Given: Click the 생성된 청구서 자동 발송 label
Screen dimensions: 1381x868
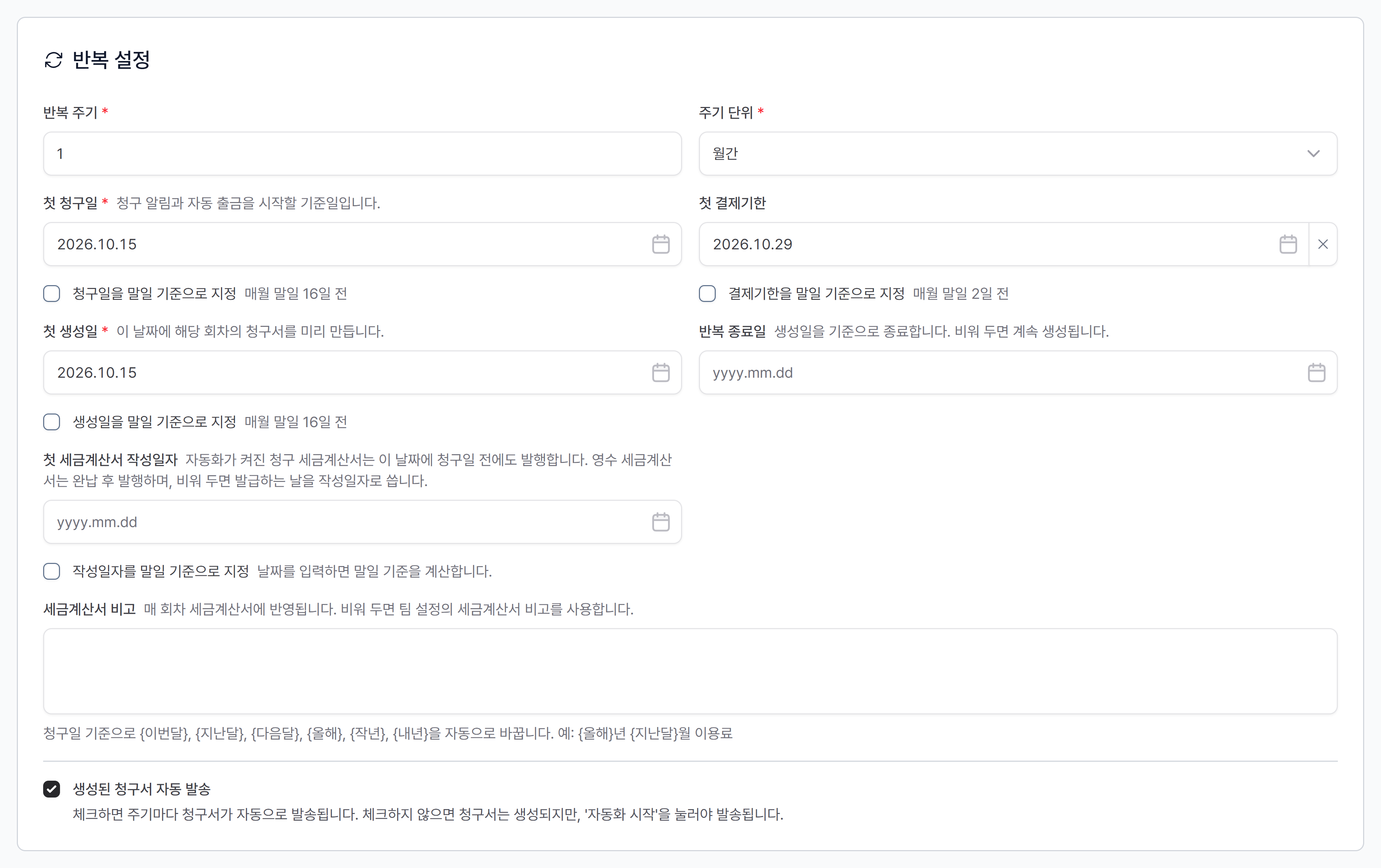Looking at the screenshot, I should 142,789.
